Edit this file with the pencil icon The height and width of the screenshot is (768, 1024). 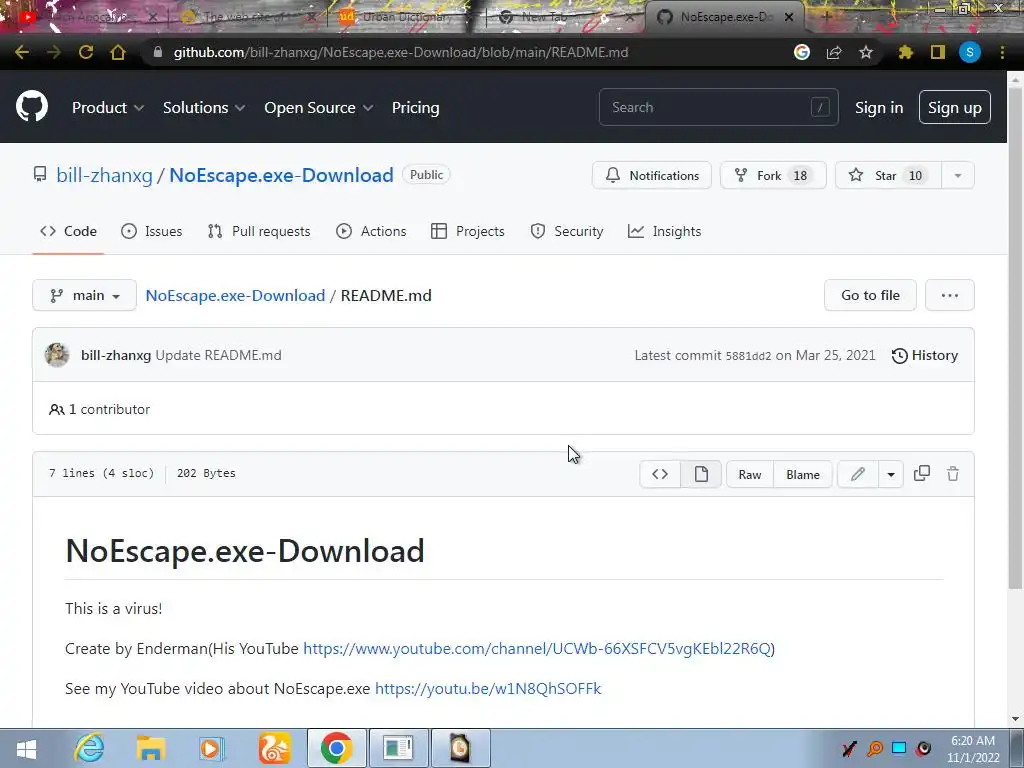click(857, 474)
